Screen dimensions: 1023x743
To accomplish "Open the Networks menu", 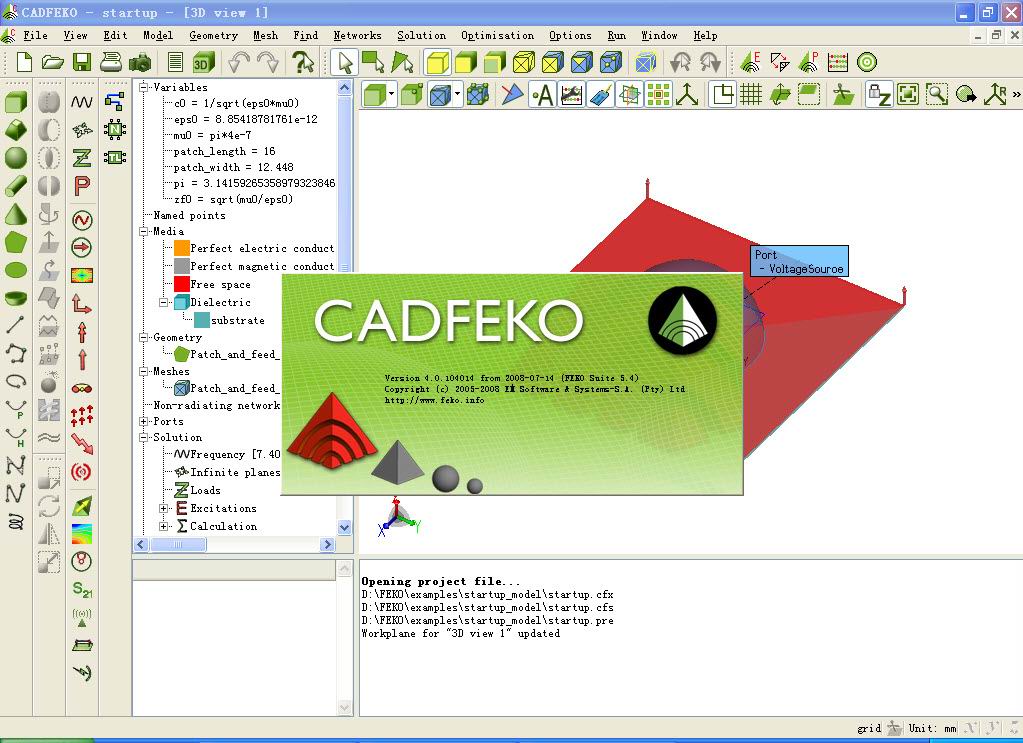I will pyautogui.click(x=357, y=35).
